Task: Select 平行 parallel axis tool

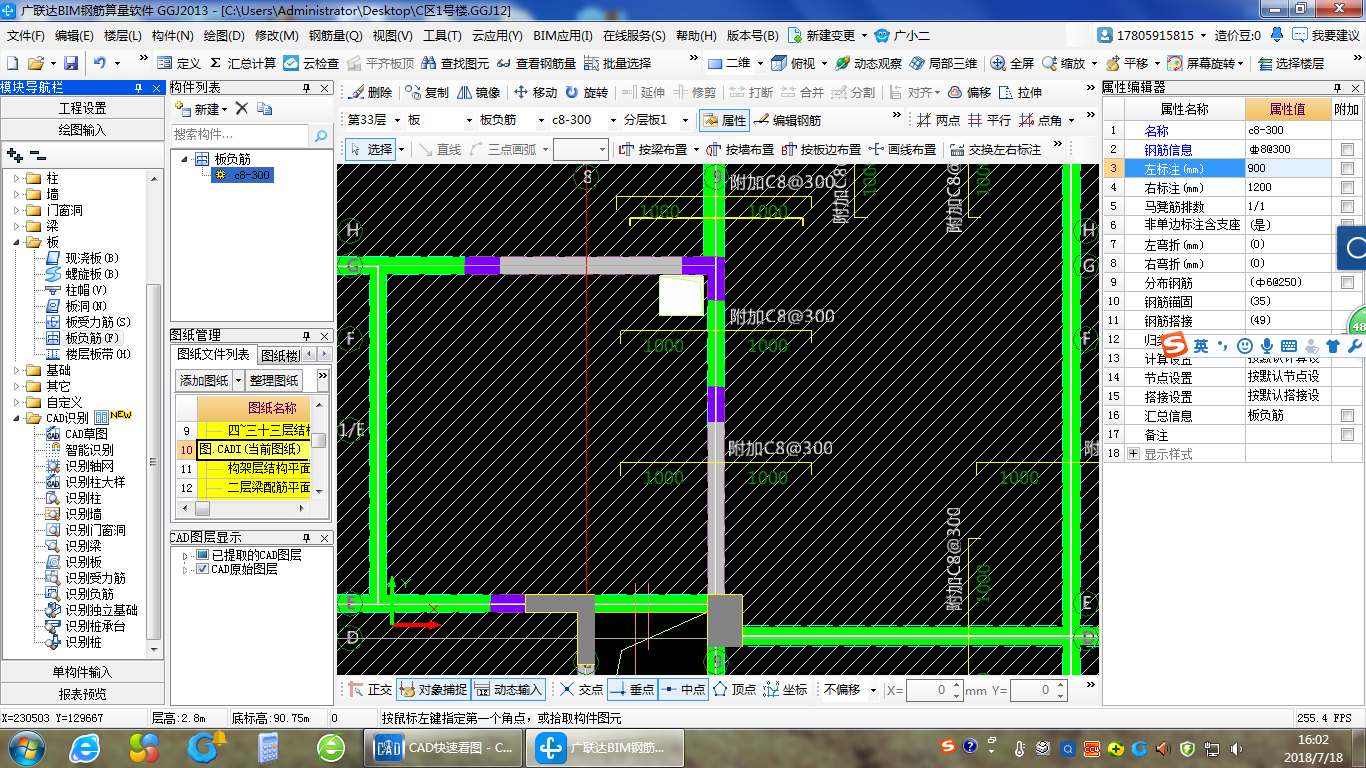Action: (989, 120)
